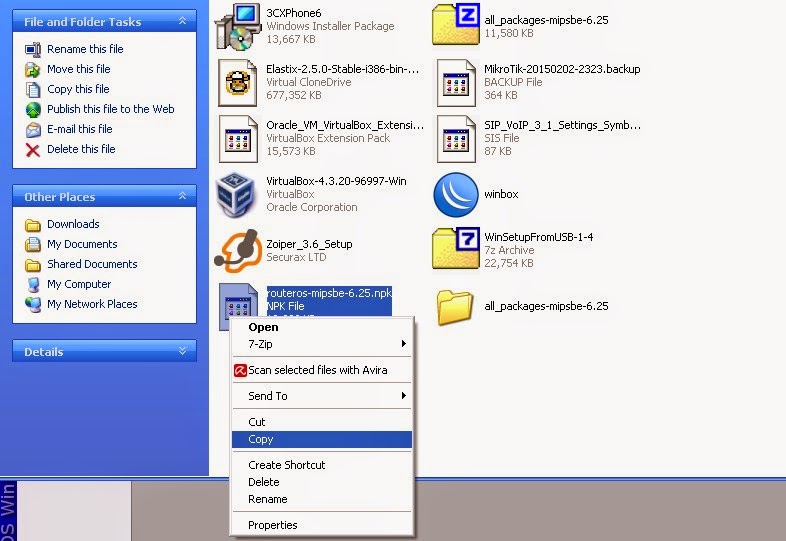Select the 3CXPhone6 installer icon
The height and width of the screenshot is (541, 786).
coord(238,26)
